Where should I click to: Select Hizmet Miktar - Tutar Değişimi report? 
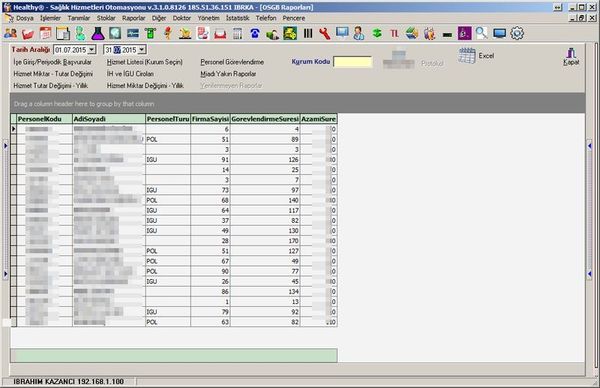pyautogui.click(x=53, y=74)
